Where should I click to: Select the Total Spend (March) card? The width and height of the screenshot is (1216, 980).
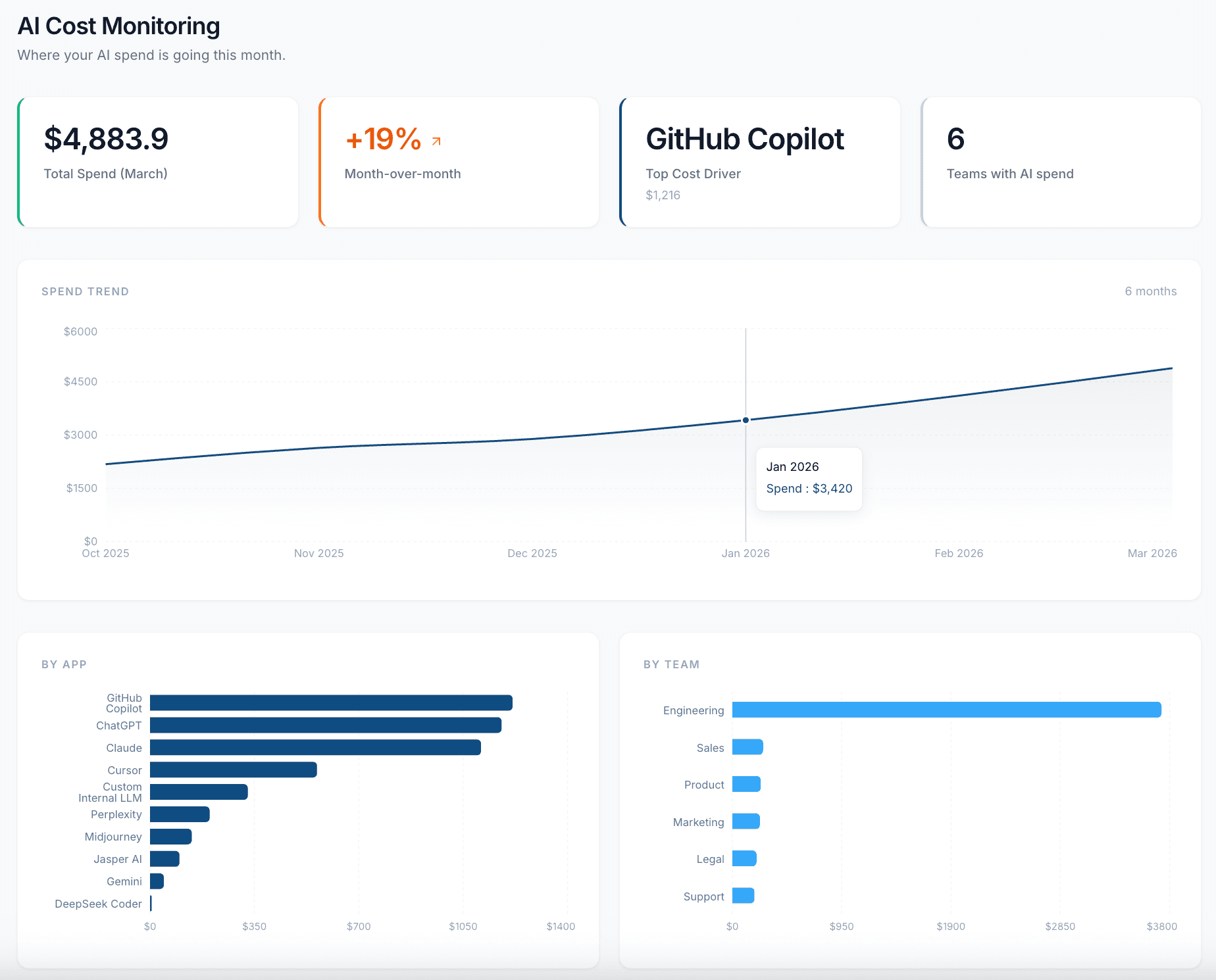pos(158,162)
